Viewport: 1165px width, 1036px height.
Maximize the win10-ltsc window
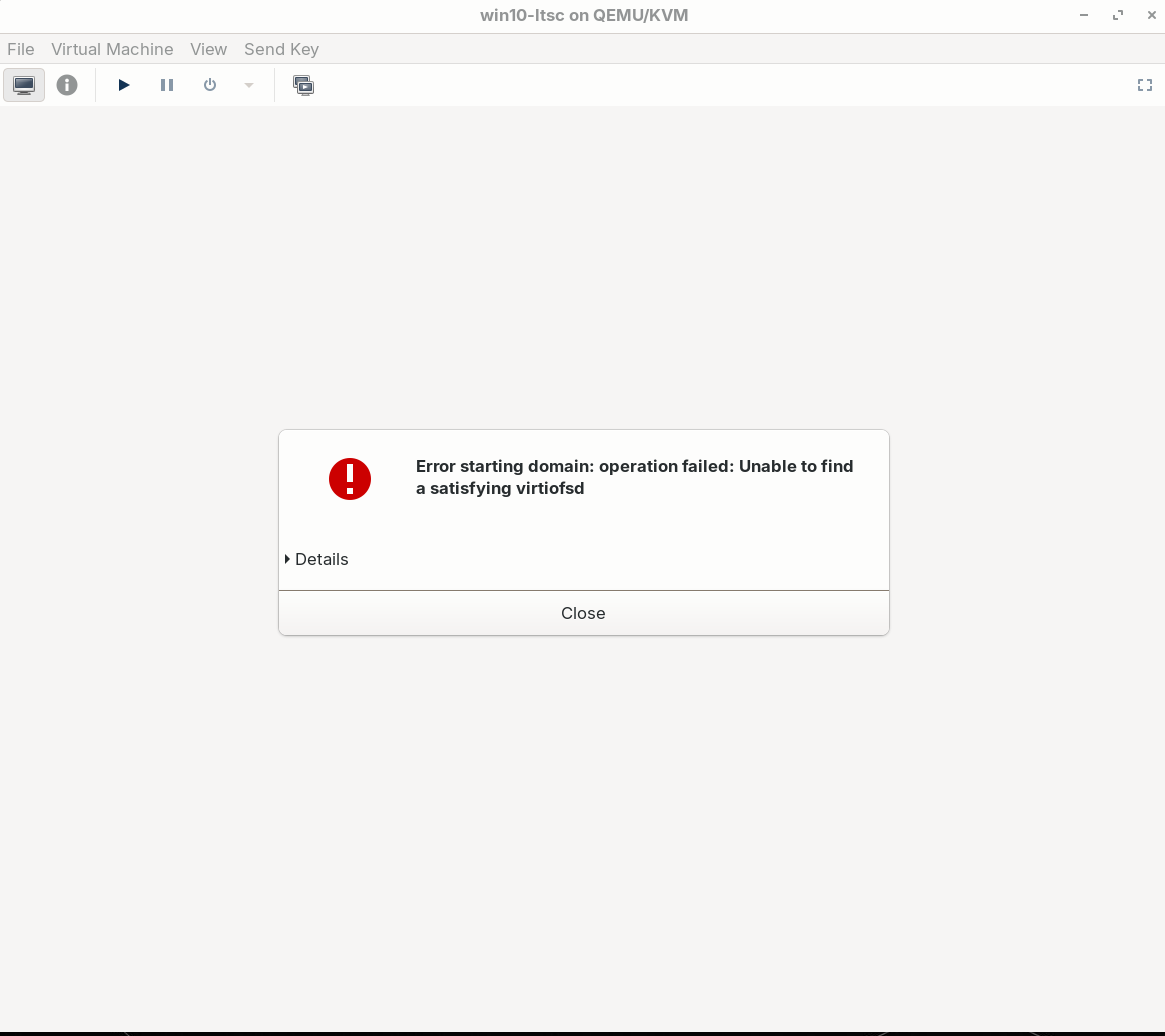click(x=1118, y=15)
